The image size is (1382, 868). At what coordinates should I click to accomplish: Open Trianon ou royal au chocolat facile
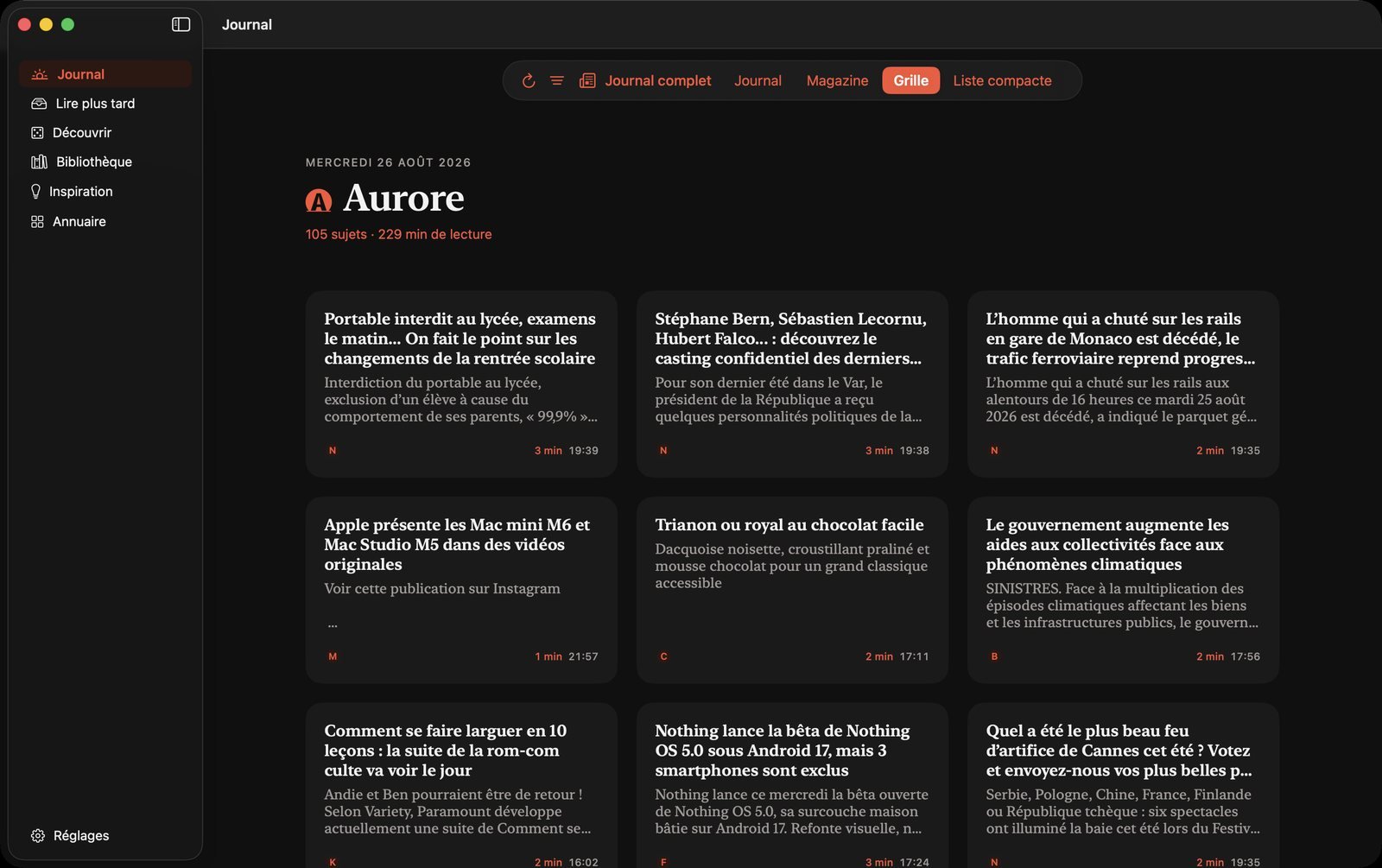point(792,591)
